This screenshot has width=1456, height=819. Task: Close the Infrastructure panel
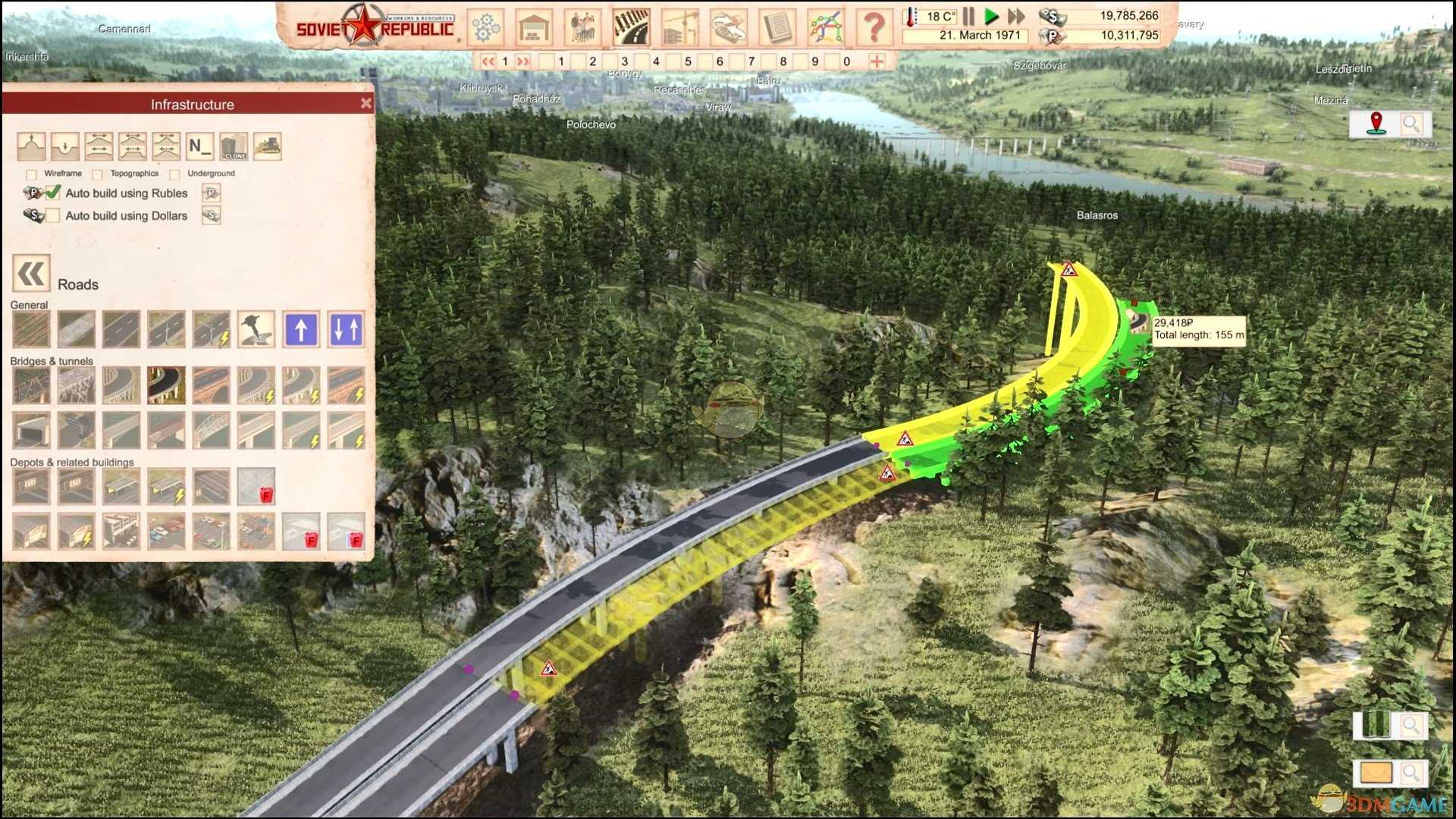[366, 104]
